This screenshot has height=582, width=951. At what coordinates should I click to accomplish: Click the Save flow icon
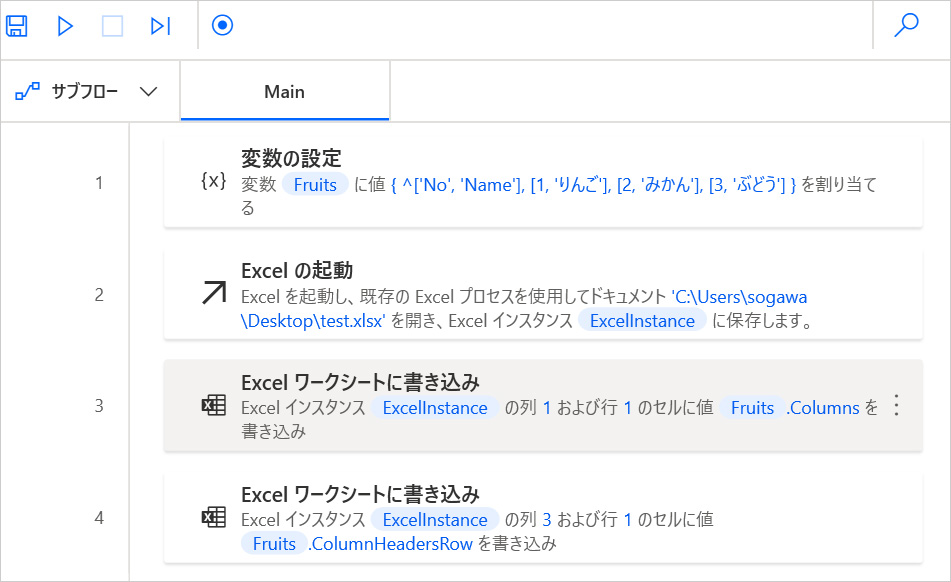[17, 26]
